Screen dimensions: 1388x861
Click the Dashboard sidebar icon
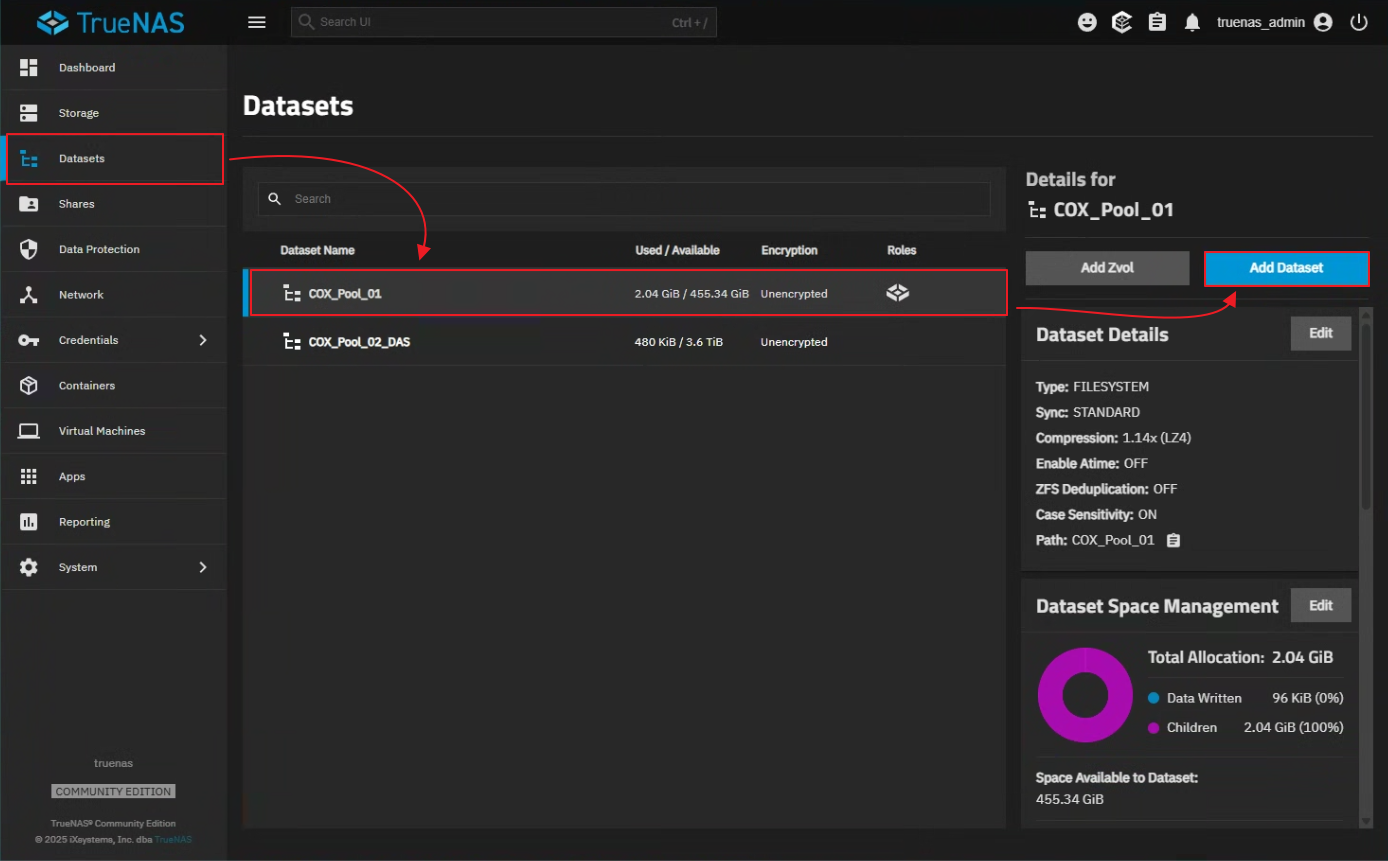[29, 67]
